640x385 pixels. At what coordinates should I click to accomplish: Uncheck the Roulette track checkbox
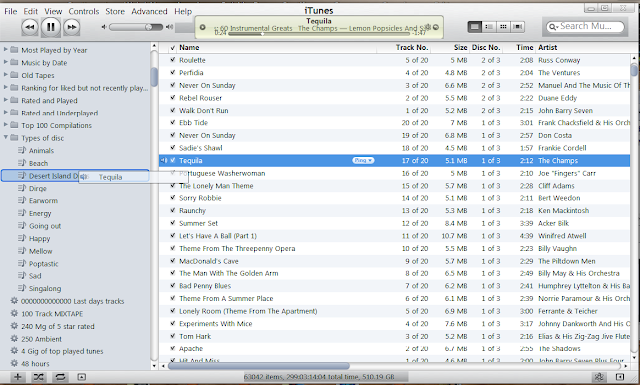click(173, 60)
